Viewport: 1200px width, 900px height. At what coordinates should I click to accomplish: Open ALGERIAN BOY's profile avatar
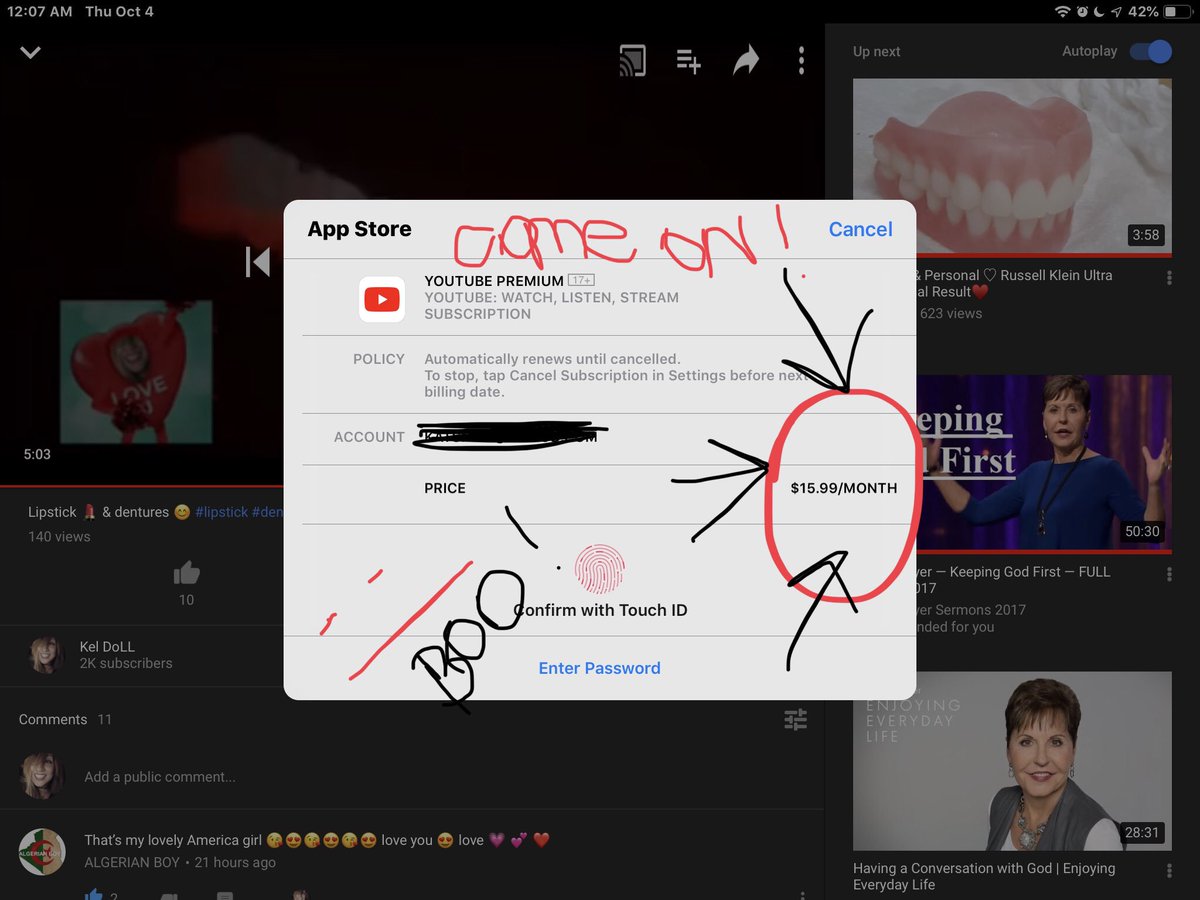pyautogui.click(x=43, y=851)
